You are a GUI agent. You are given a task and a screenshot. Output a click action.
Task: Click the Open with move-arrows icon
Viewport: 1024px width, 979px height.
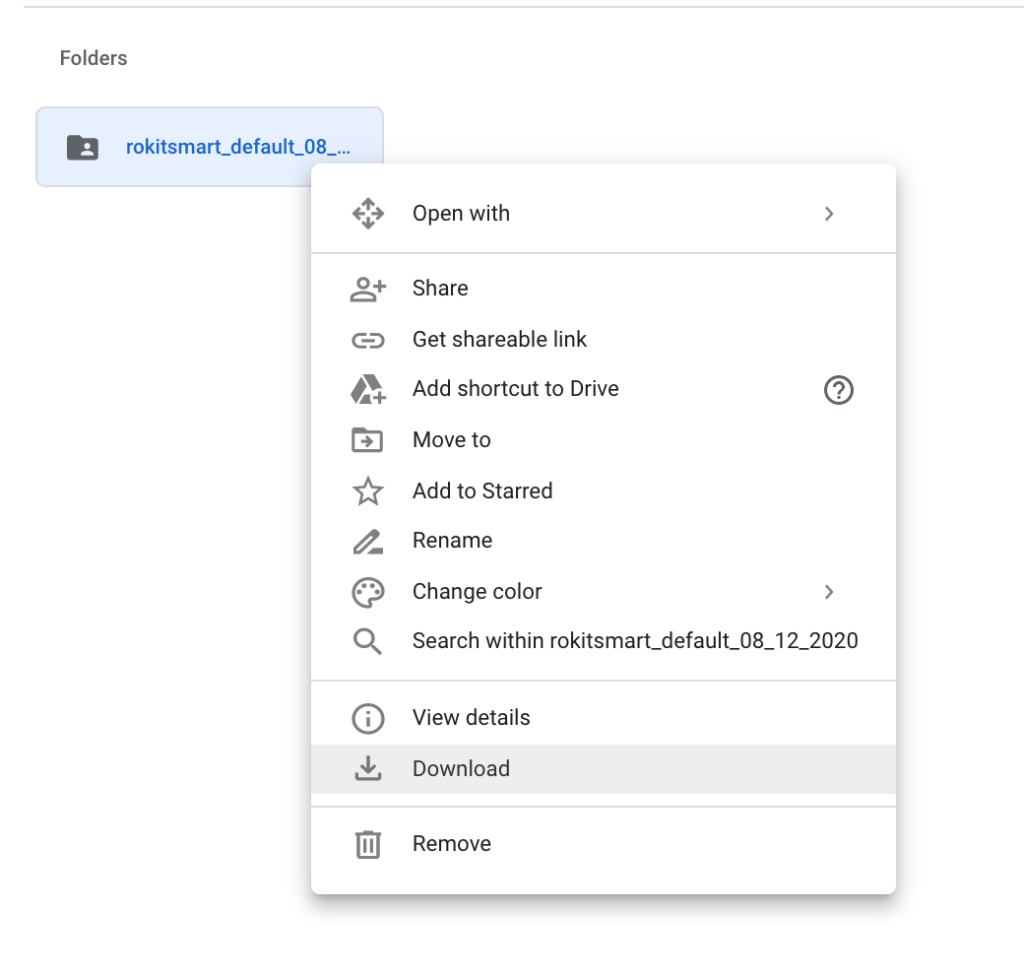(x=368, y=213)
